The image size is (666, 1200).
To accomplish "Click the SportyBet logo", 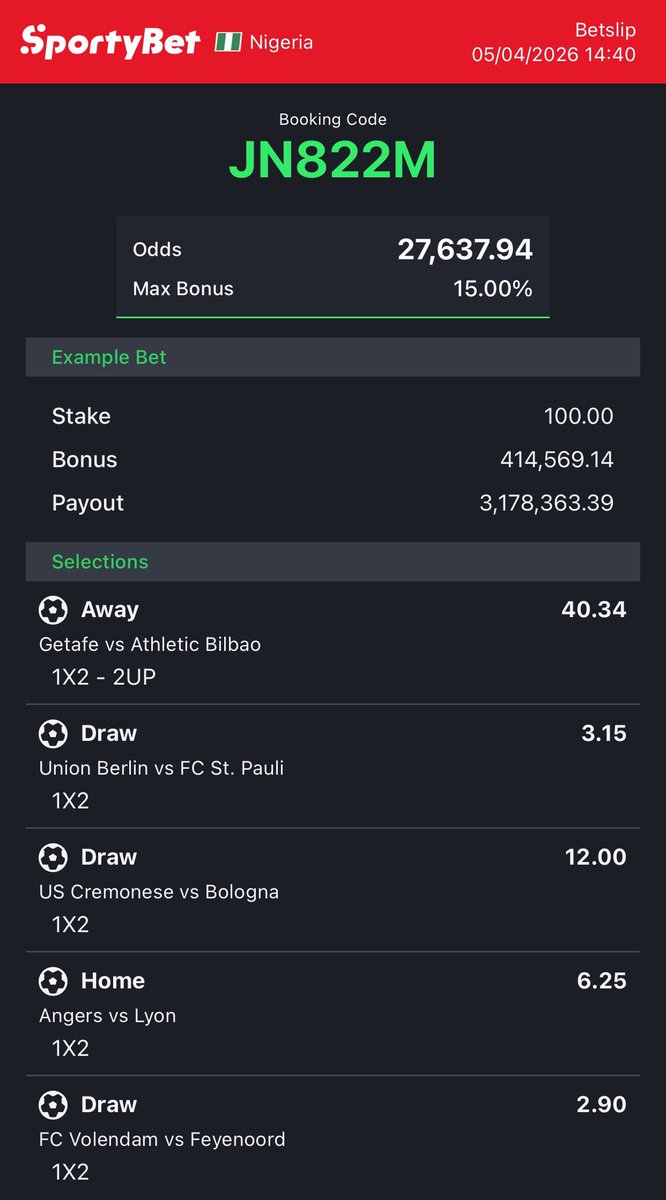I will click(110, 42).
